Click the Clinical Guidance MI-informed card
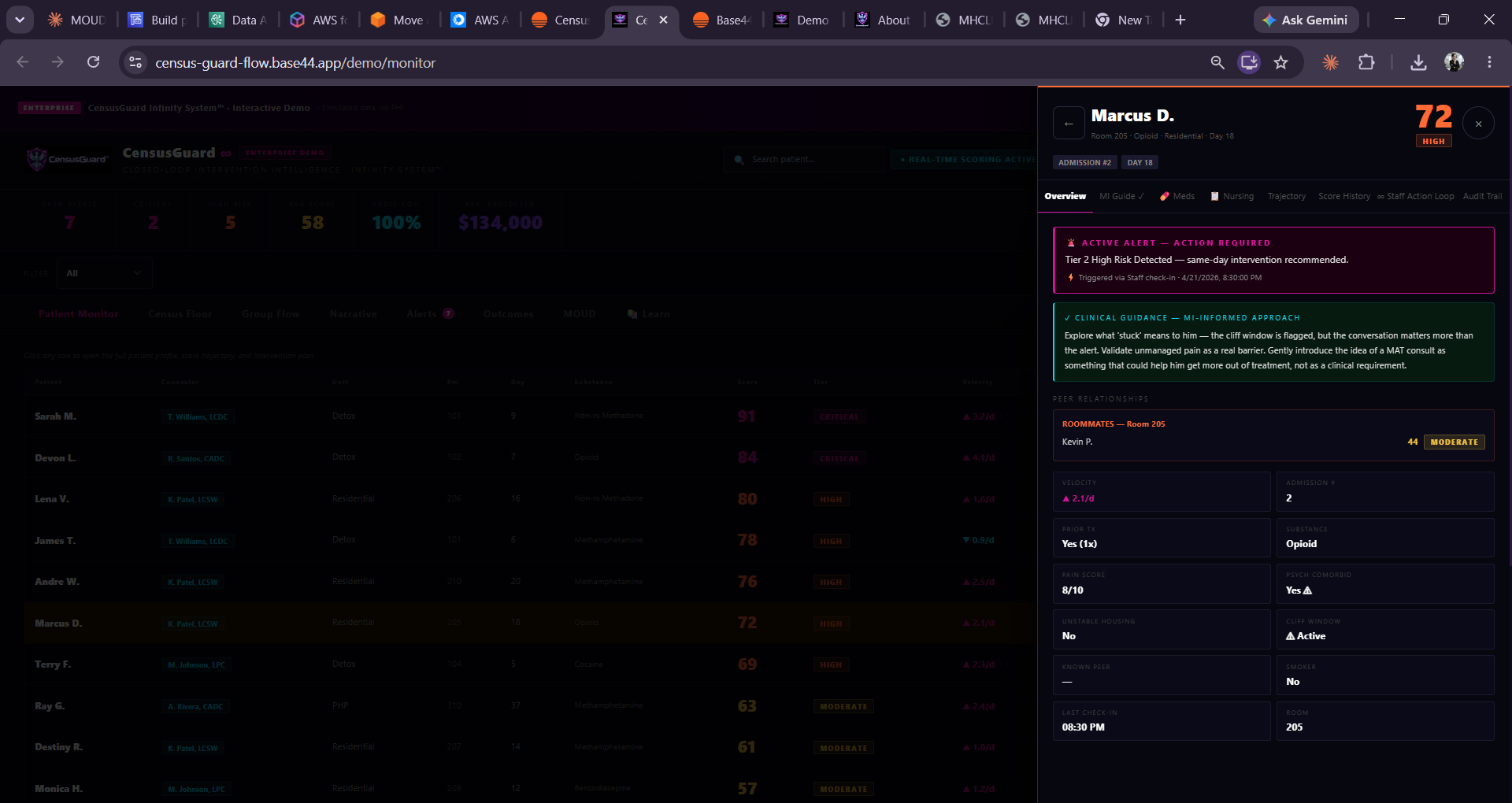The width and height of the screenshot is (1512, 803). [x=1273, y=342]
